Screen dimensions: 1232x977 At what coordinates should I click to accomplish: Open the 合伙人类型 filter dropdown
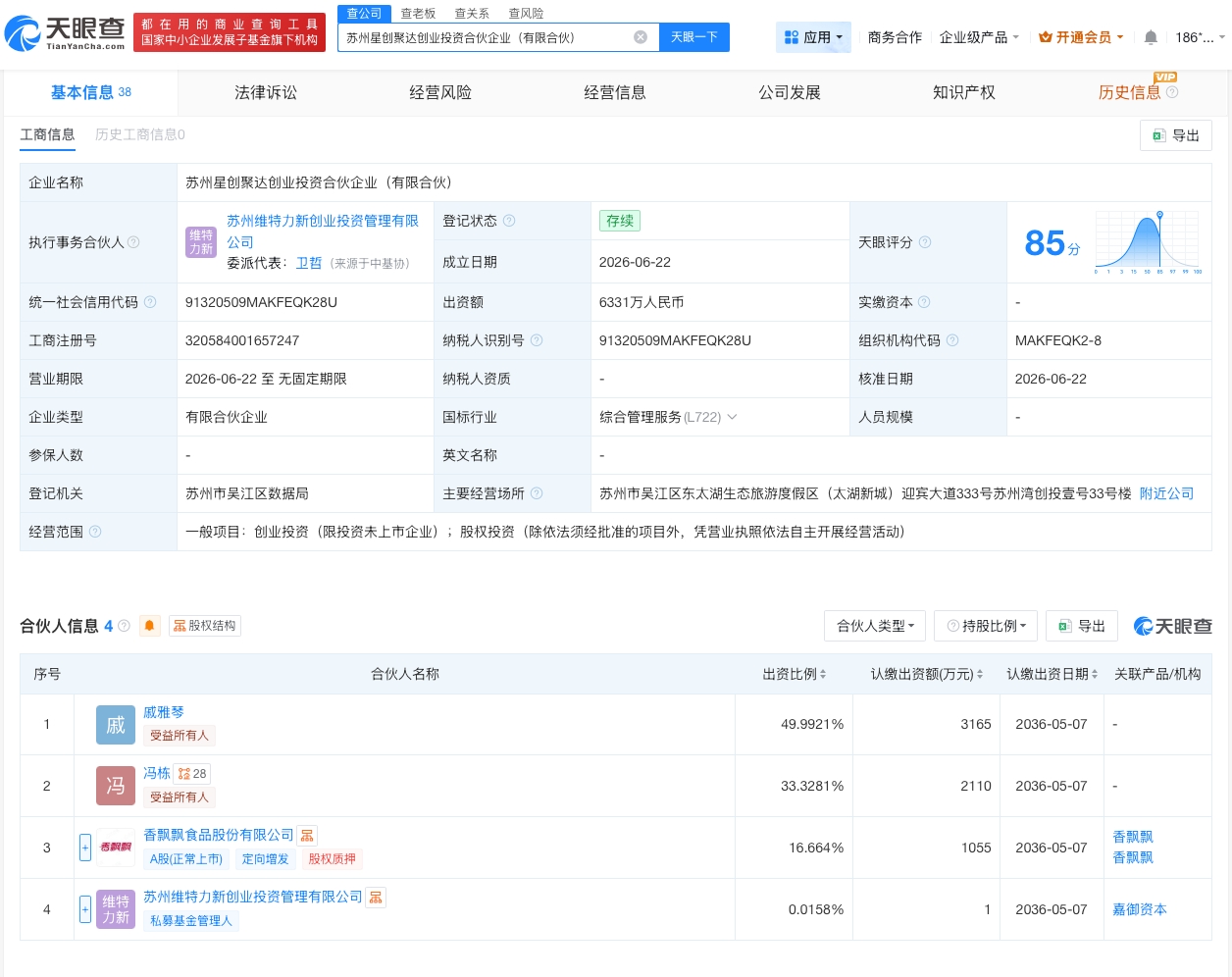[x=875, y=626]
